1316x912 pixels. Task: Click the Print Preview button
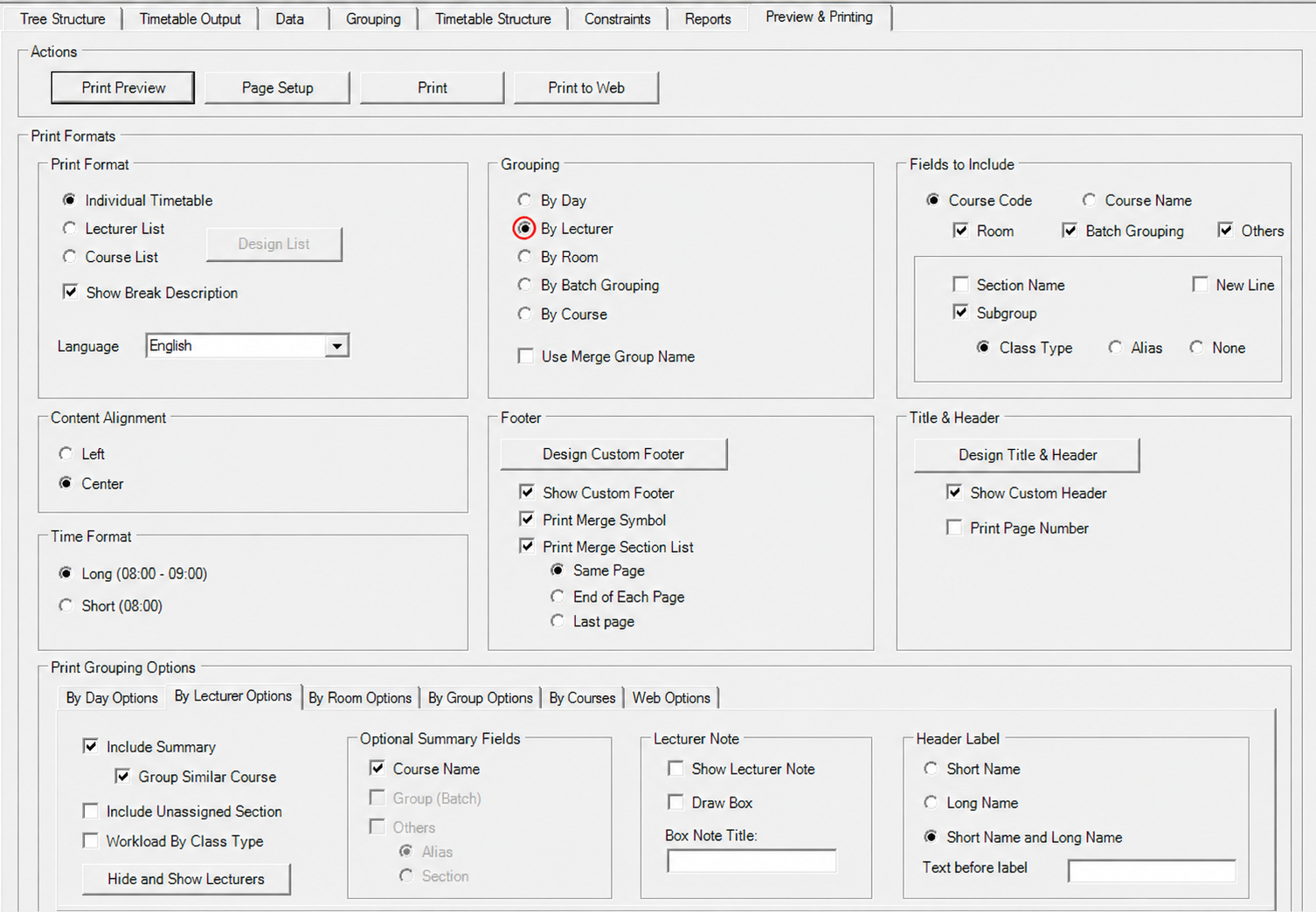click(123, 87)
